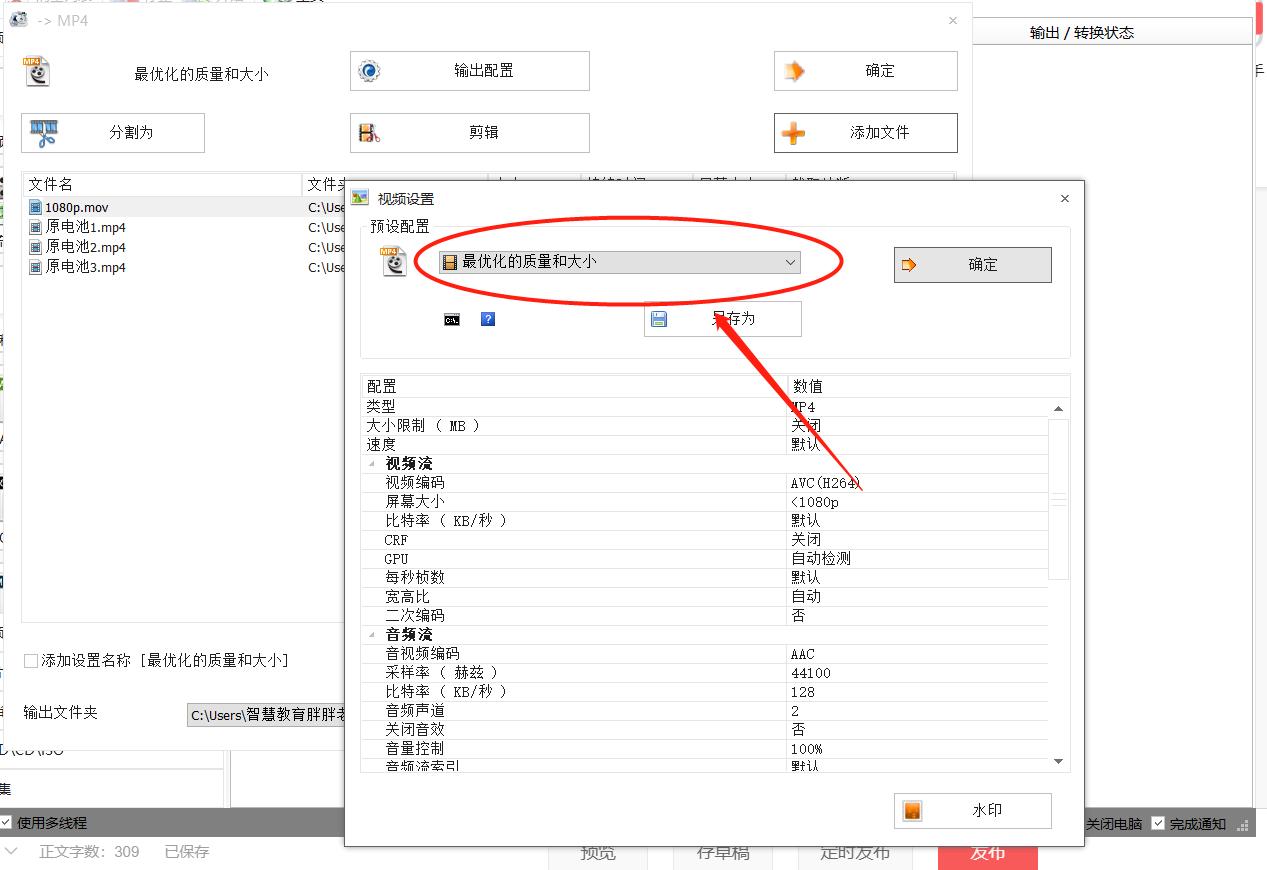Image resolution: width=1267 pixels, height=870 pixels.
Task: Open the command-line parameters icon
Action: 451,319
